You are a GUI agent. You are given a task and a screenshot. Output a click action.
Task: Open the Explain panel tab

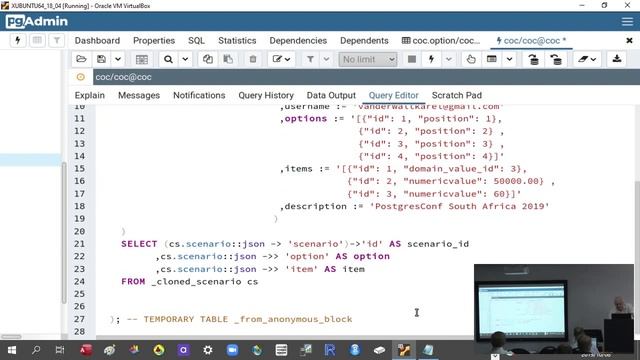pos(89,95)
